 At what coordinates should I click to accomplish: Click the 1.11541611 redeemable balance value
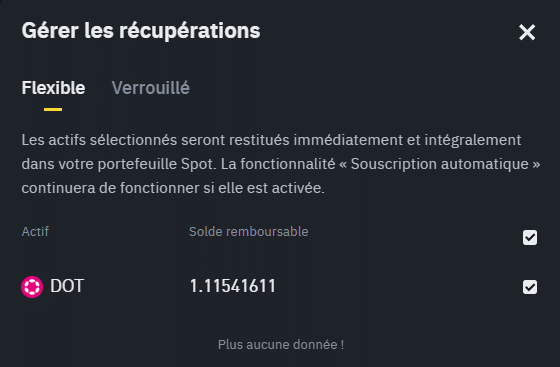(x=232, y=286)
